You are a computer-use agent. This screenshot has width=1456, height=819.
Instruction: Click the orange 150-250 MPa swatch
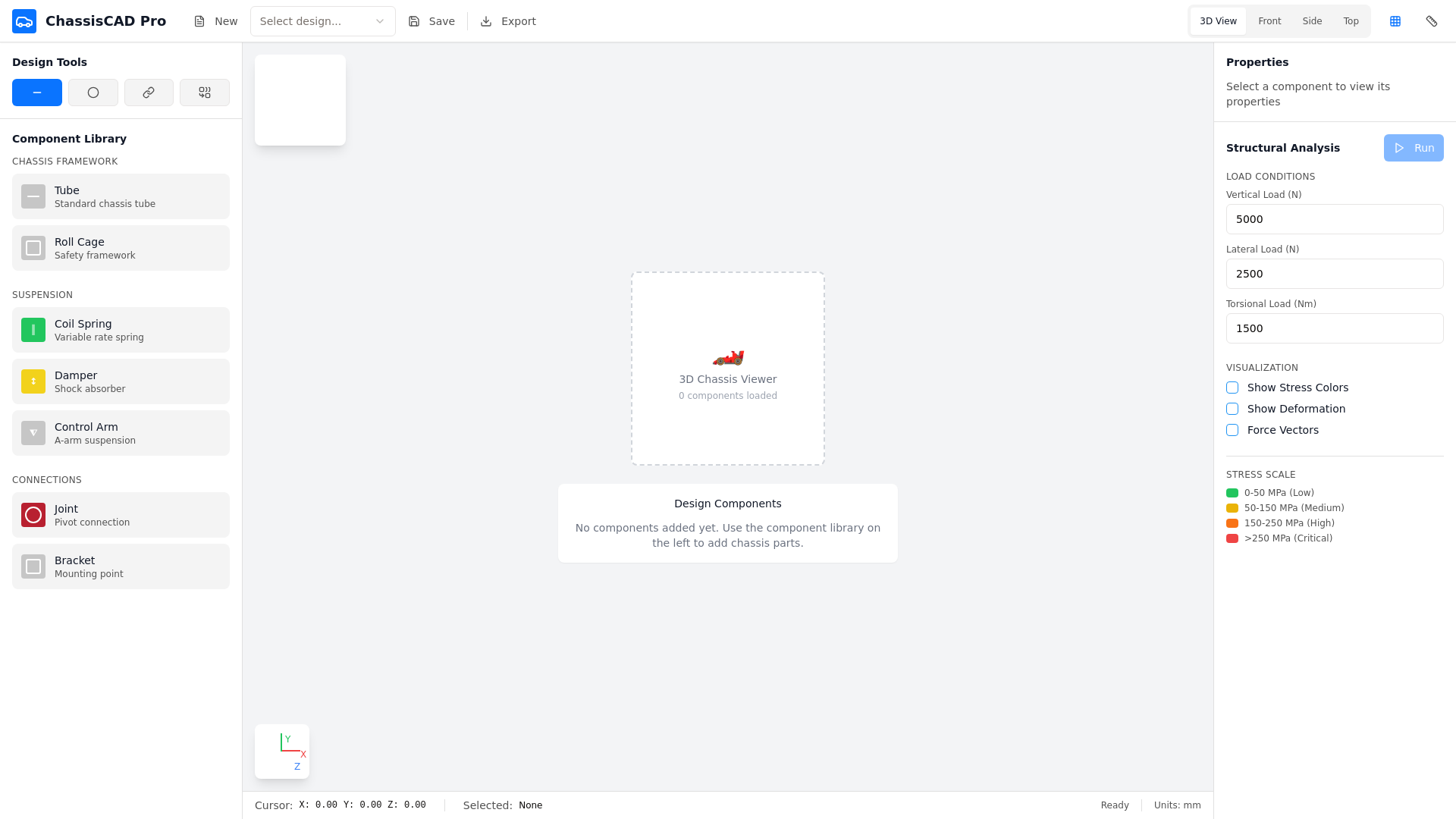coord(1232,523)
